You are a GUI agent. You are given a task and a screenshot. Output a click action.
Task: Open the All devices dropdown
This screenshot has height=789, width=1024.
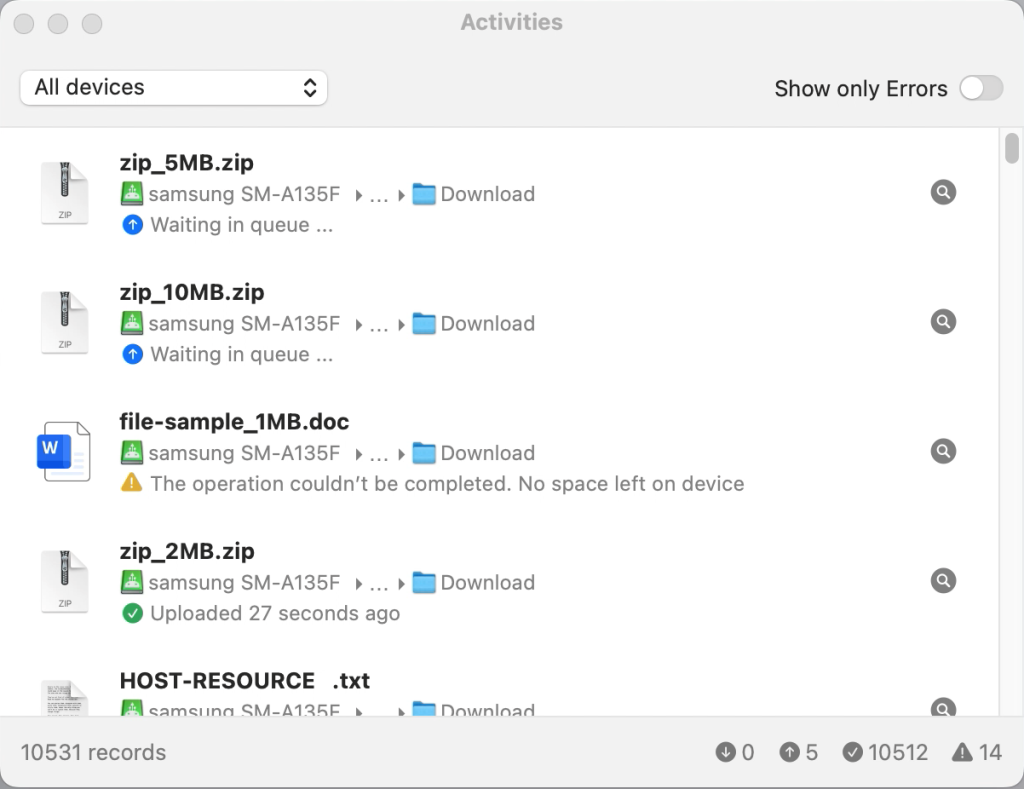click(x=173, y=88)
